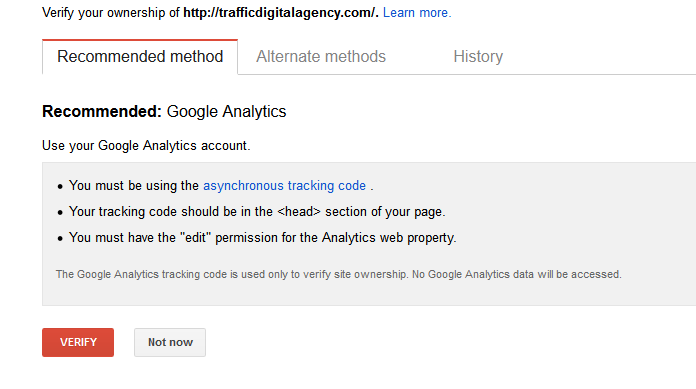Click the tracking code head section bullet
This screenshot has width=696, height=389.
coord(257,211)
